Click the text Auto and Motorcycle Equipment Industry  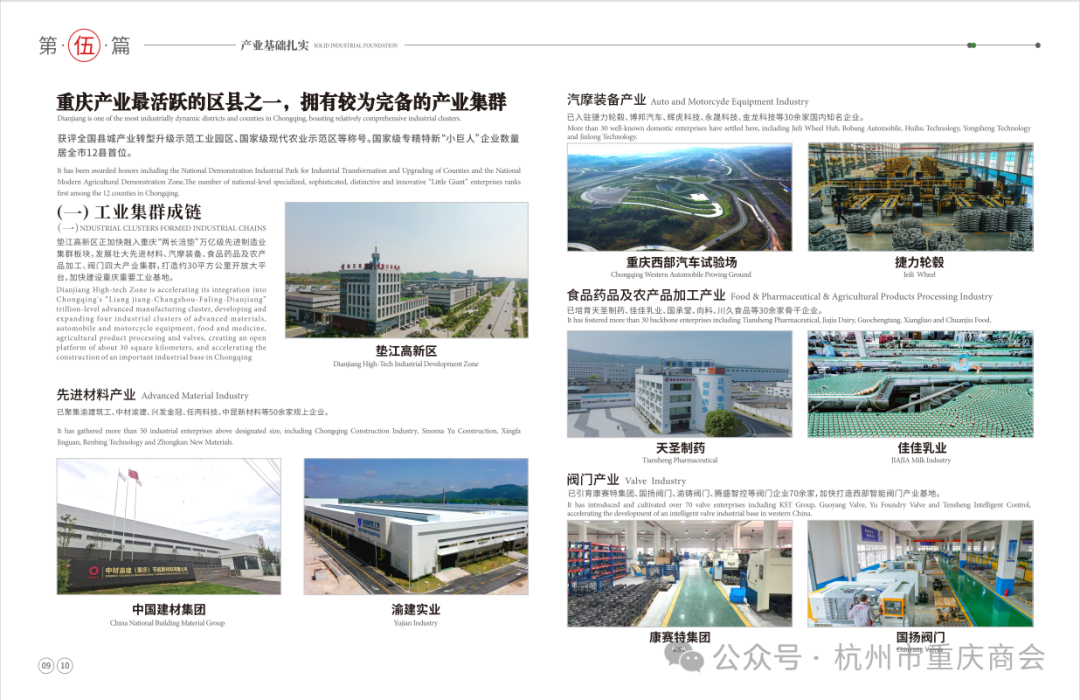point(729,101)
